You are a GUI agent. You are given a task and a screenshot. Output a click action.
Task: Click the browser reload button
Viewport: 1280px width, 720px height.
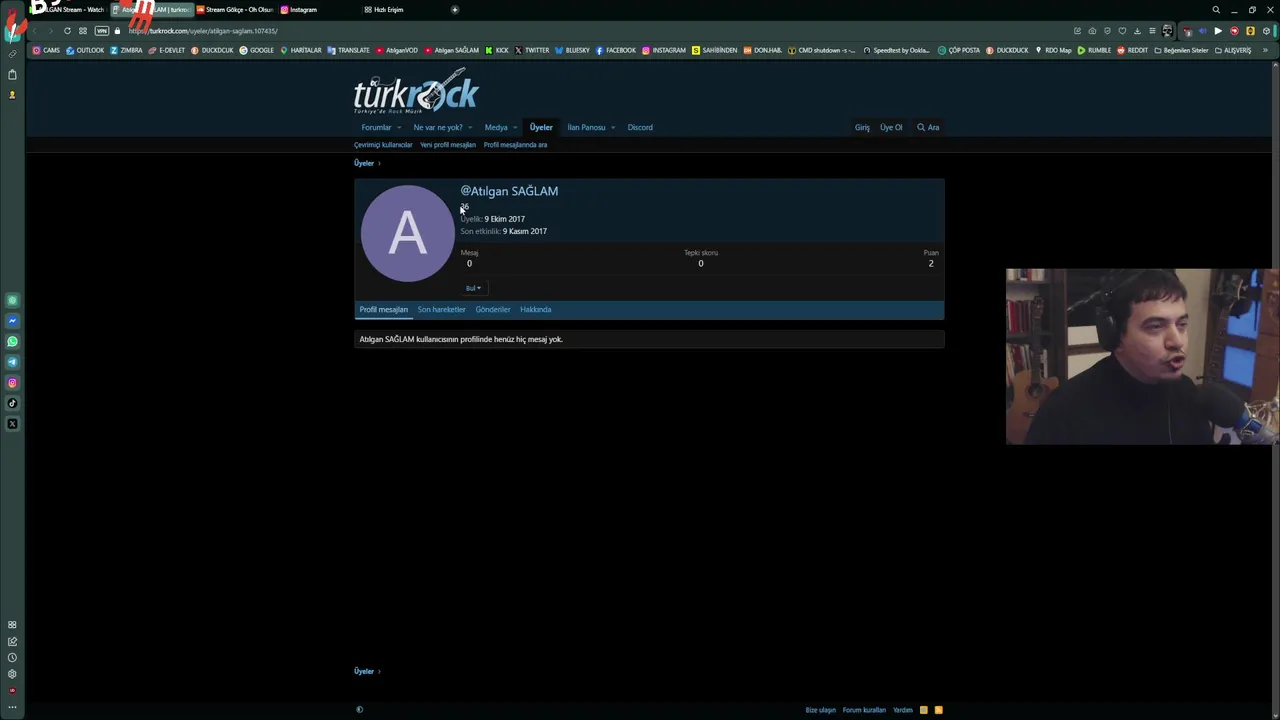click(67, 31)
